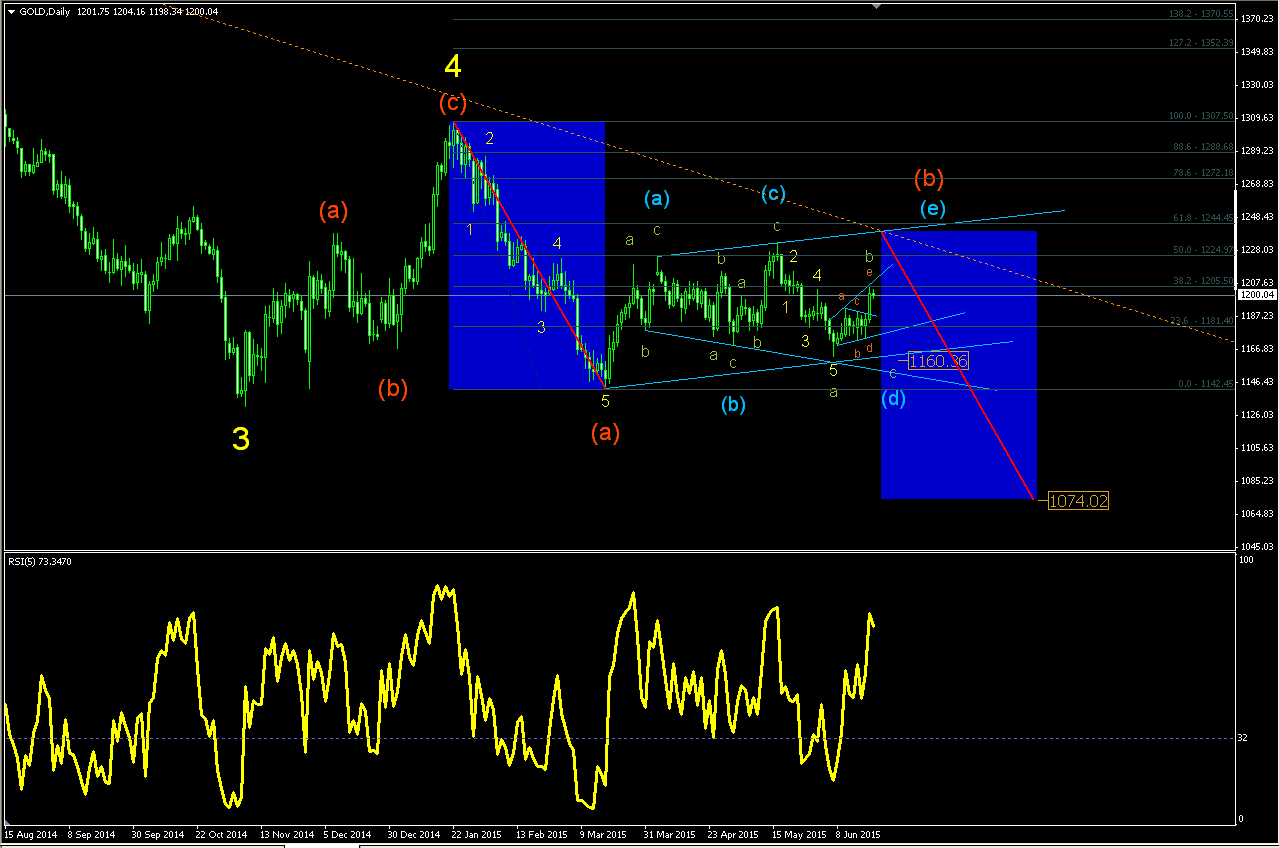Select the blue (b) wave label
1279x848 pixels.
point(734,405)
